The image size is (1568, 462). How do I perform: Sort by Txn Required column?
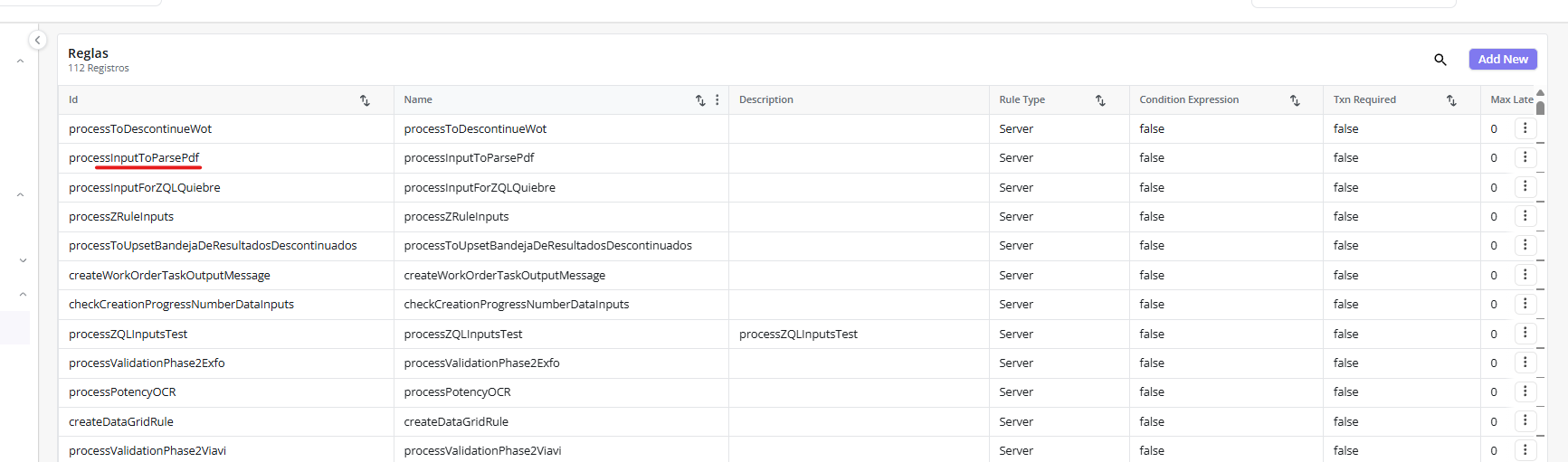point(1451,100)
